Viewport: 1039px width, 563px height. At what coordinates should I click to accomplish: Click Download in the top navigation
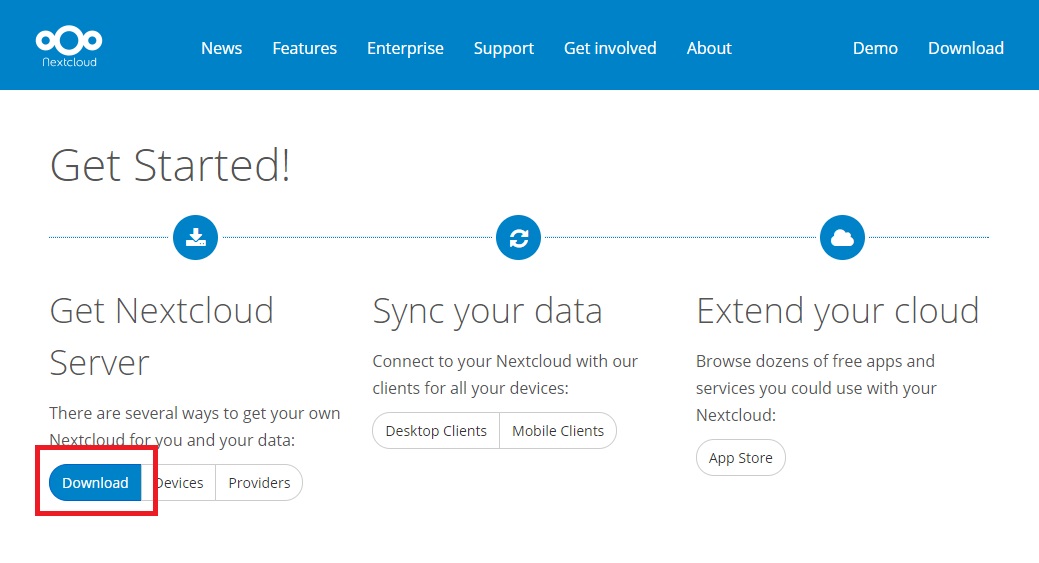(965, 48)
